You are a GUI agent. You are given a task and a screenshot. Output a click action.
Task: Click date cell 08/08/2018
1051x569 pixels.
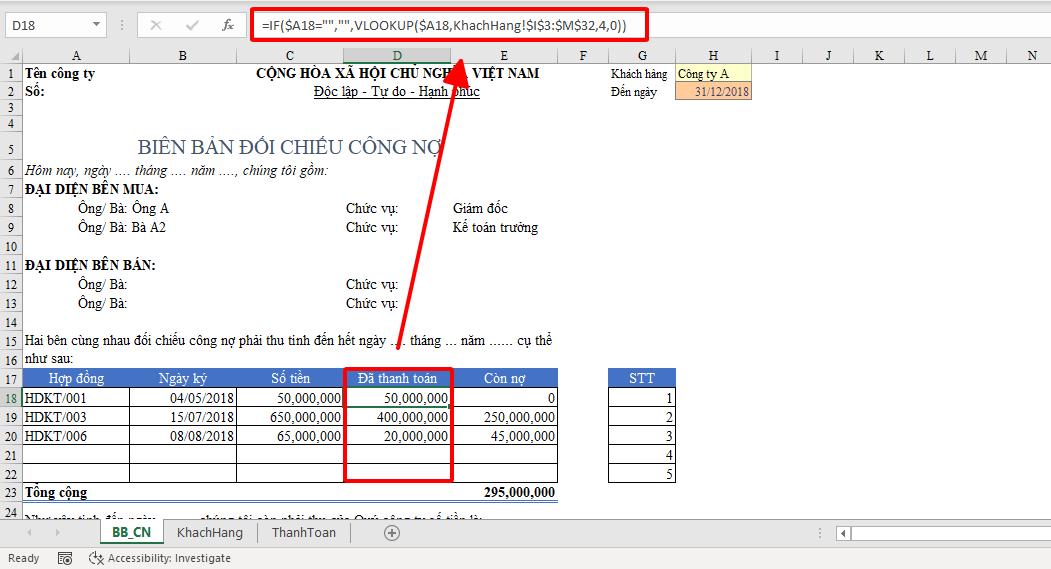click(x=182, y=436)
